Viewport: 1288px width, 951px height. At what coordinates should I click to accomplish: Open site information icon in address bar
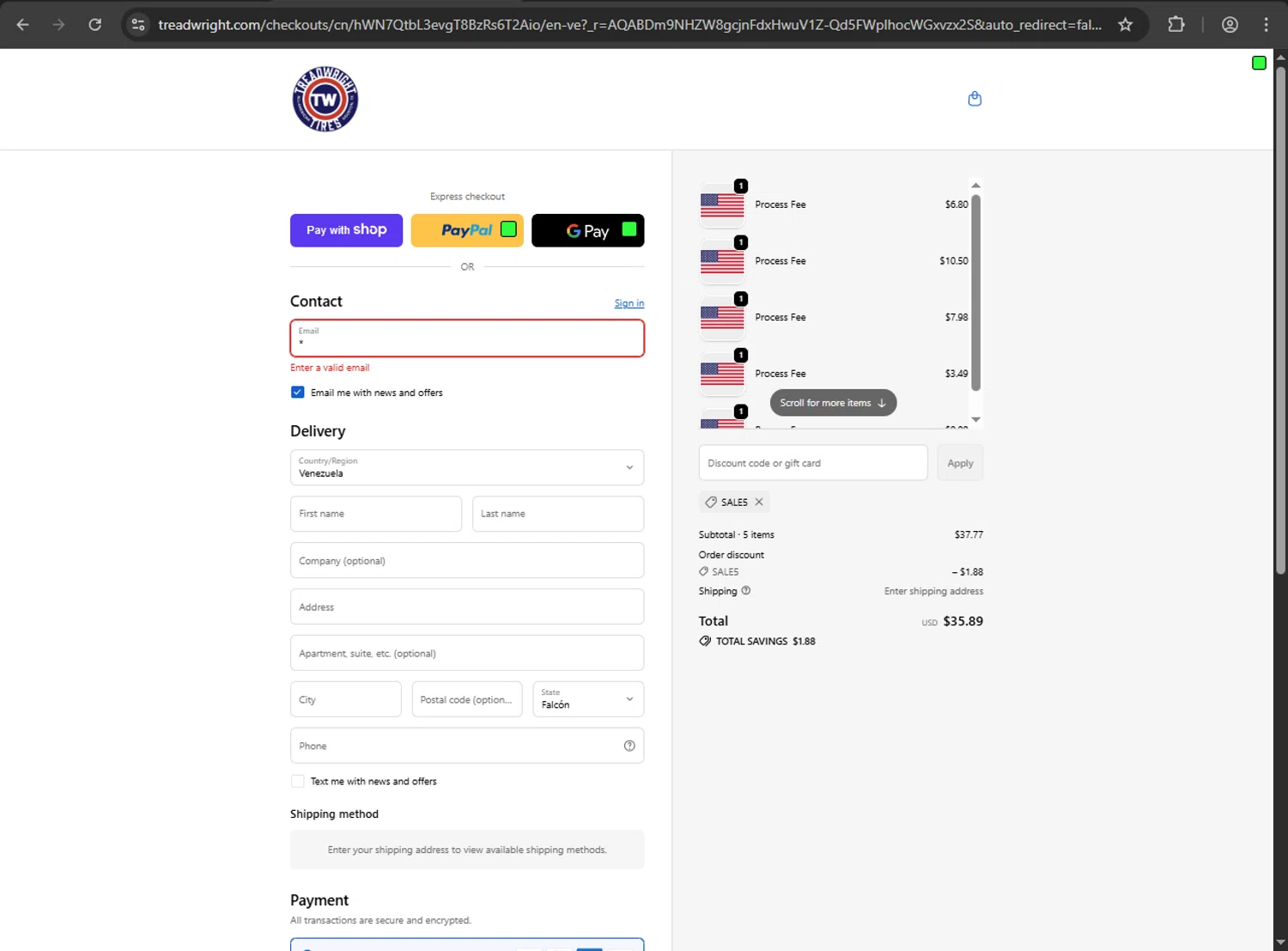138,25
